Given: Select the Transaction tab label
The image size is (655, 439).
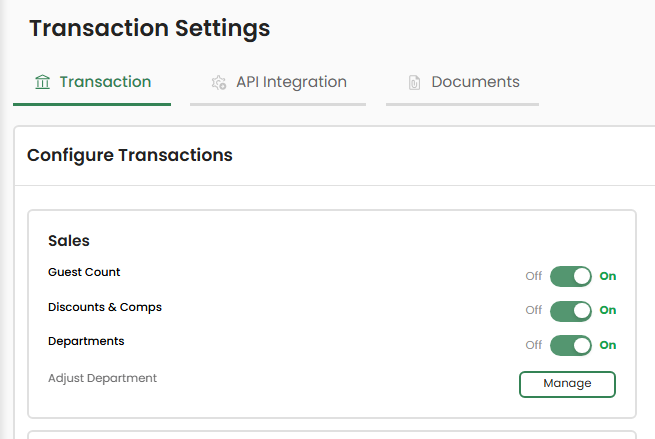Looking at the screenshot, I should [x=105, y=82].
